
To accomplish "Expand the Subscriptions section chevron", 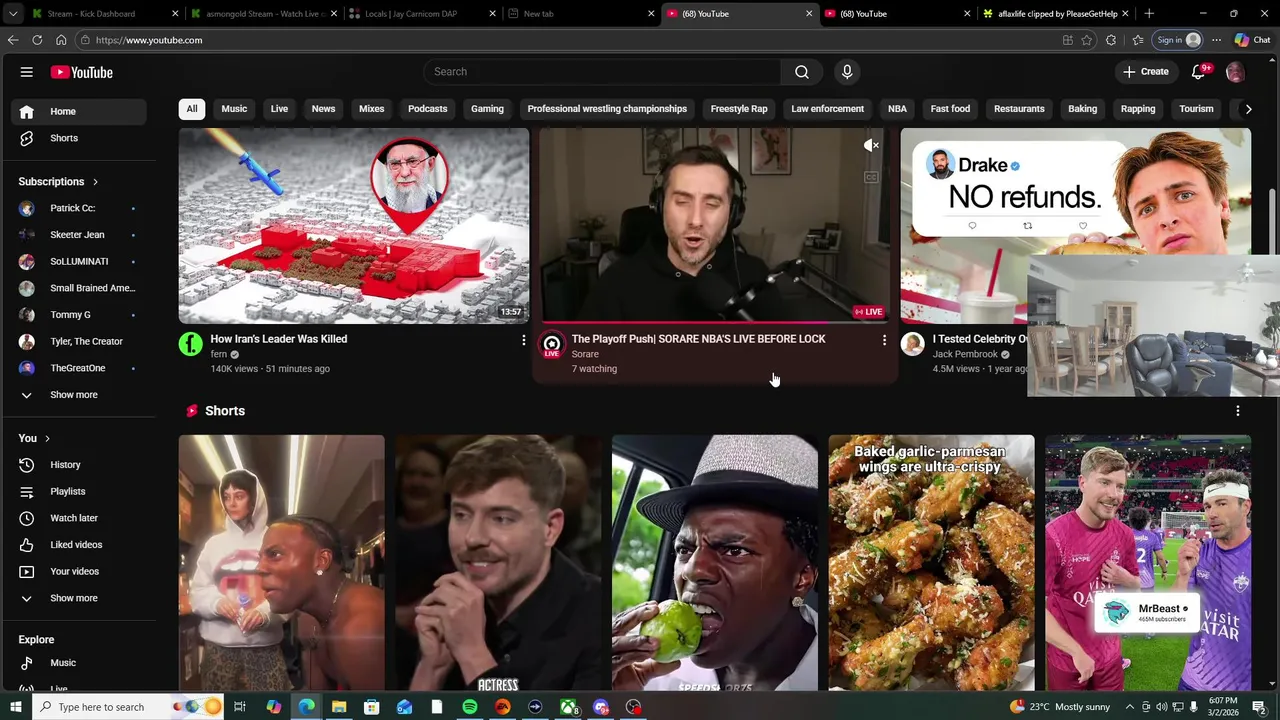I will pos(95,182).
